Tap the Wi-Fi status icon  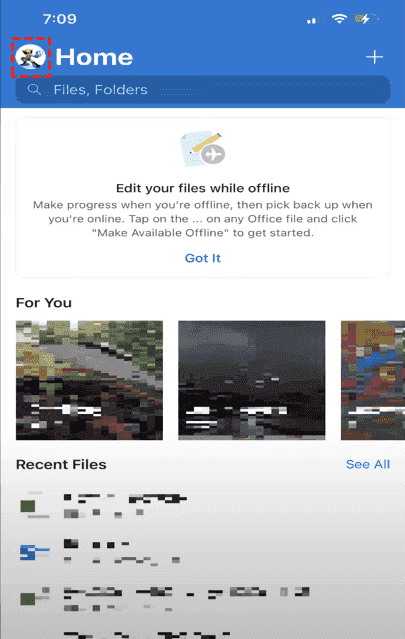click(339, 19)
